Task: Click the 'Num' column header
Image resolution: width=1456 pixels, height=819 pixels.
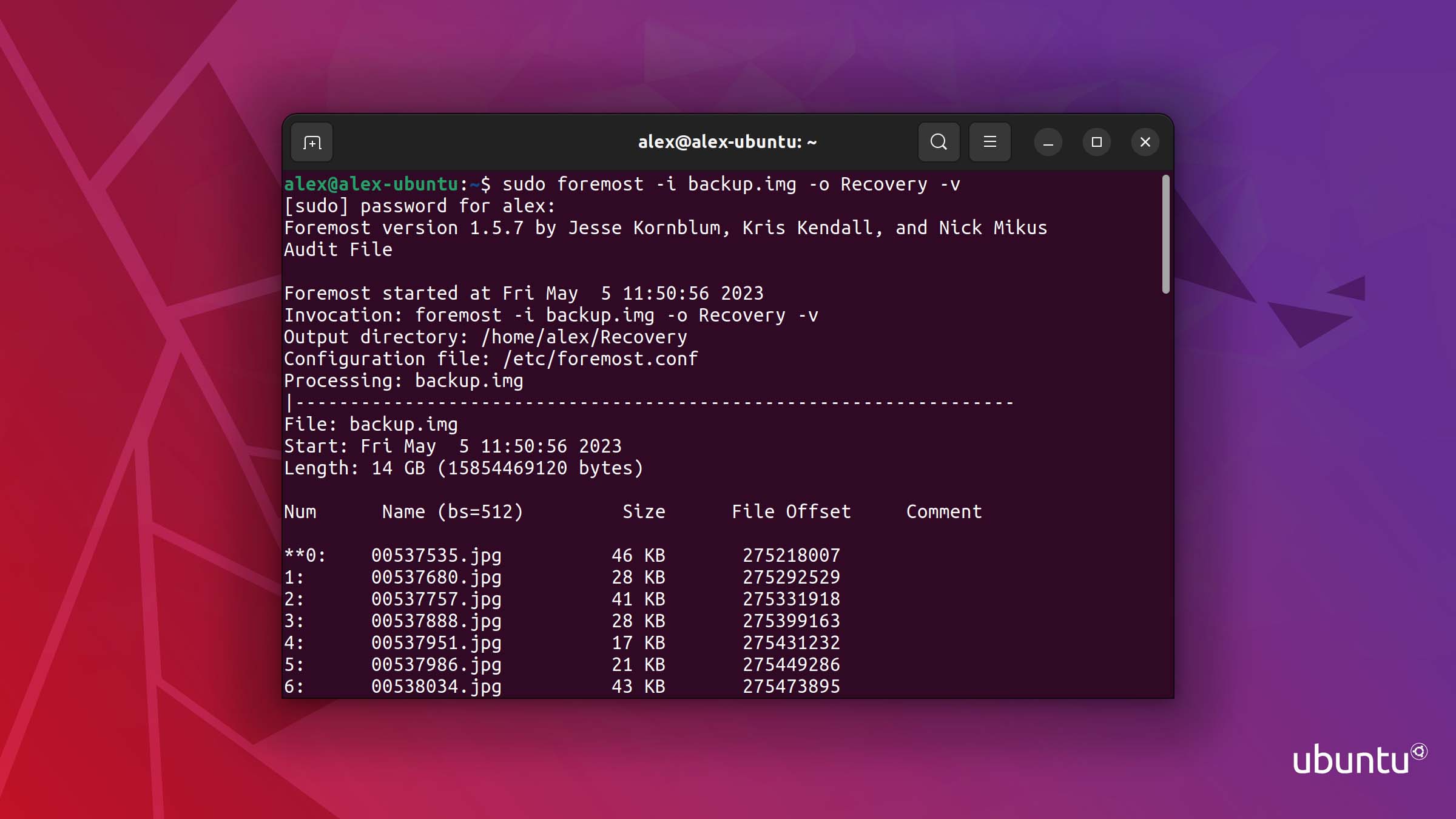Action: point(300,512)
